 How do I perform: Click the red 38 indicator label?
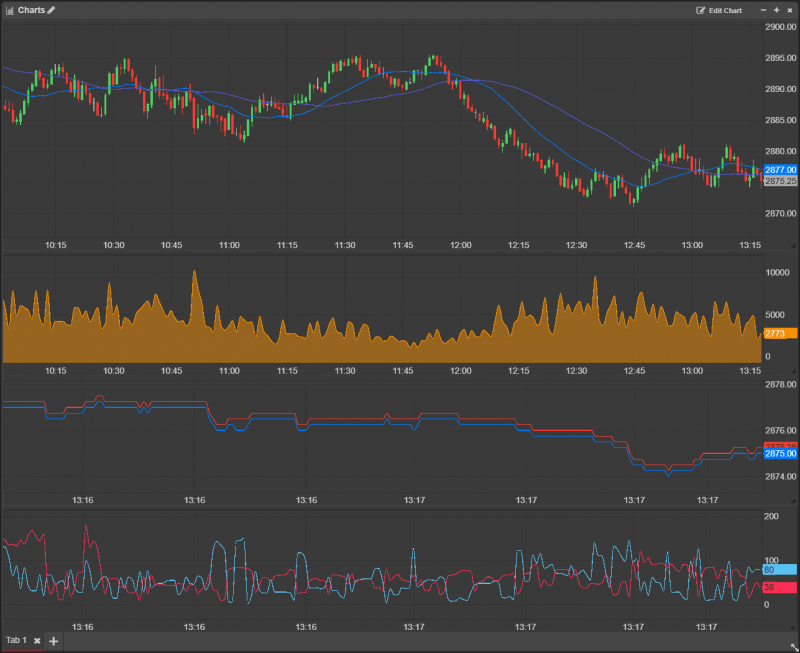click(778, 587)
